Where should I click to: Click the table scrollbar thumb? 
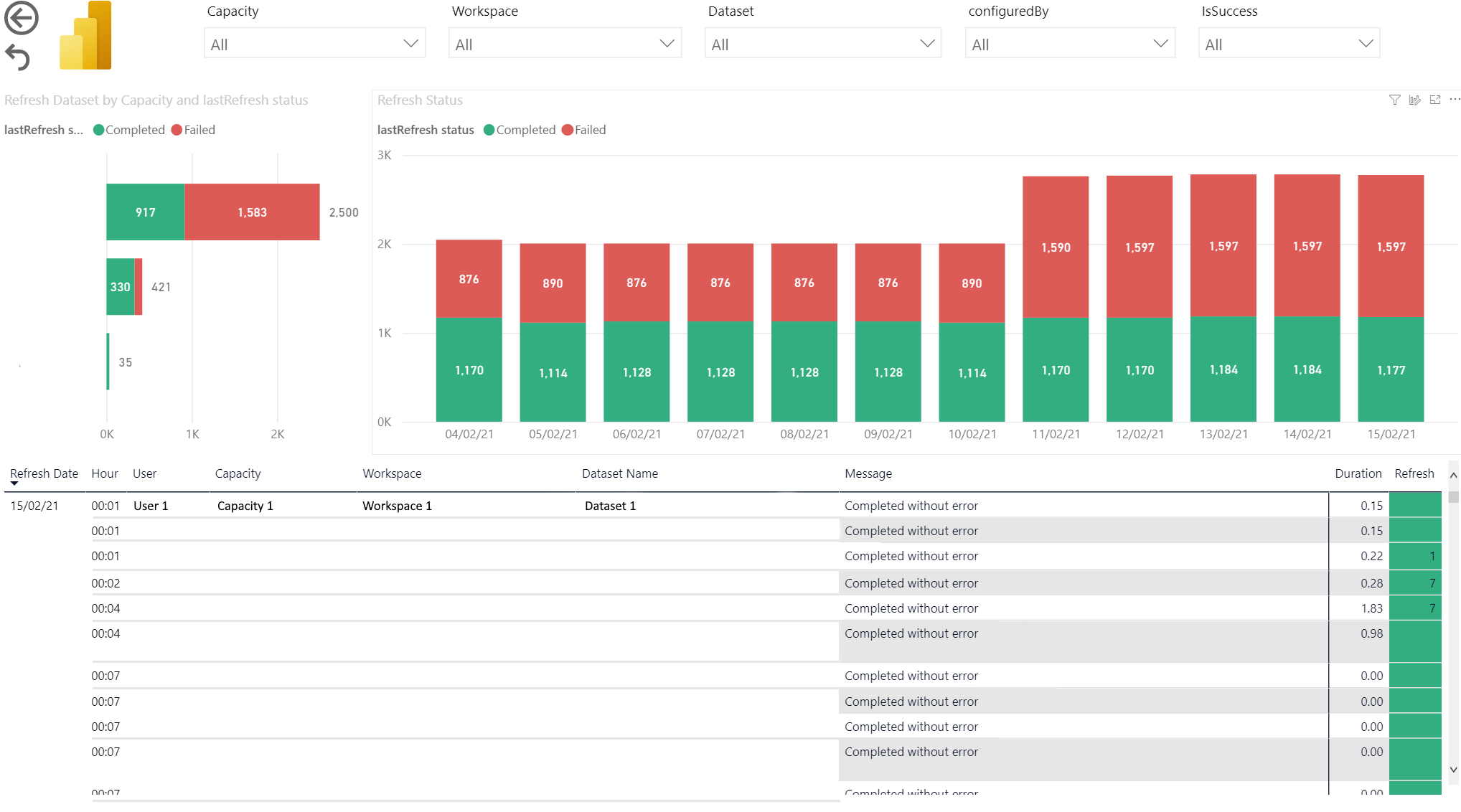(1453, 497)
